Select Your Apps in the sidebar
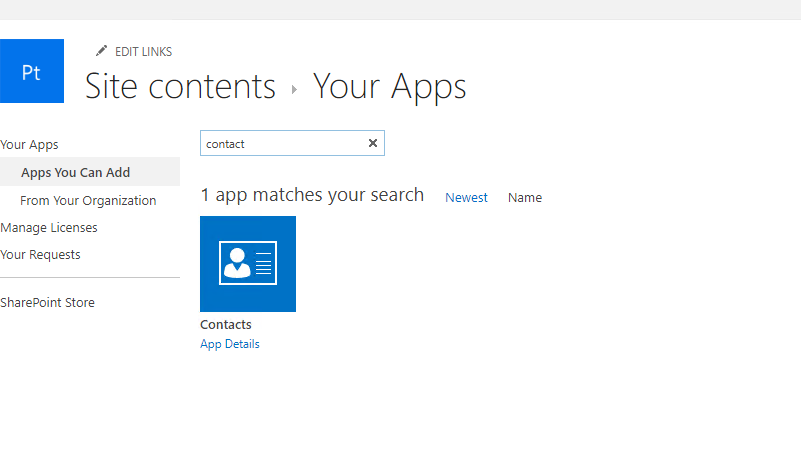Viewport: 801px width, 466px height. coord(30,145)
